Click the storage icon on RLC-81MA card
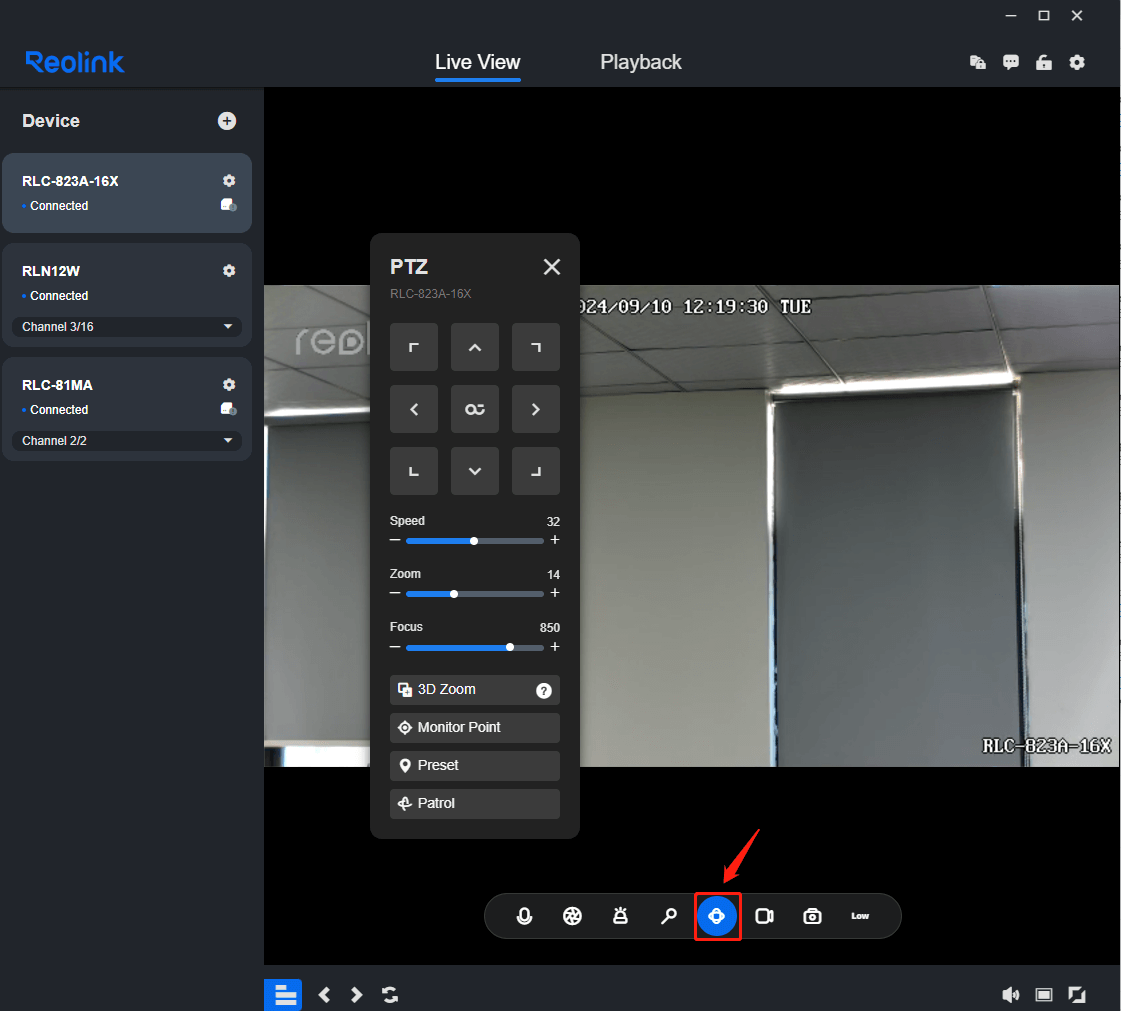 (x=229, y=409)
